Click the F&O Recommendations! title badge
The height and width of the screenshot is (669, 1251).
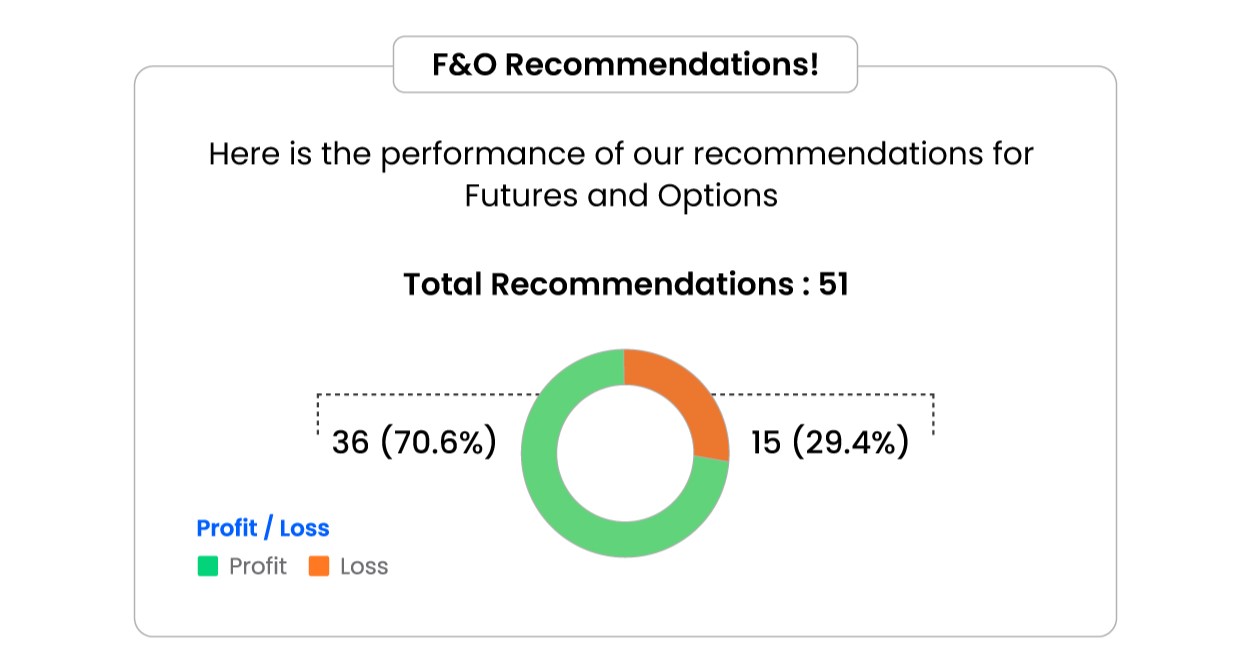625,65
